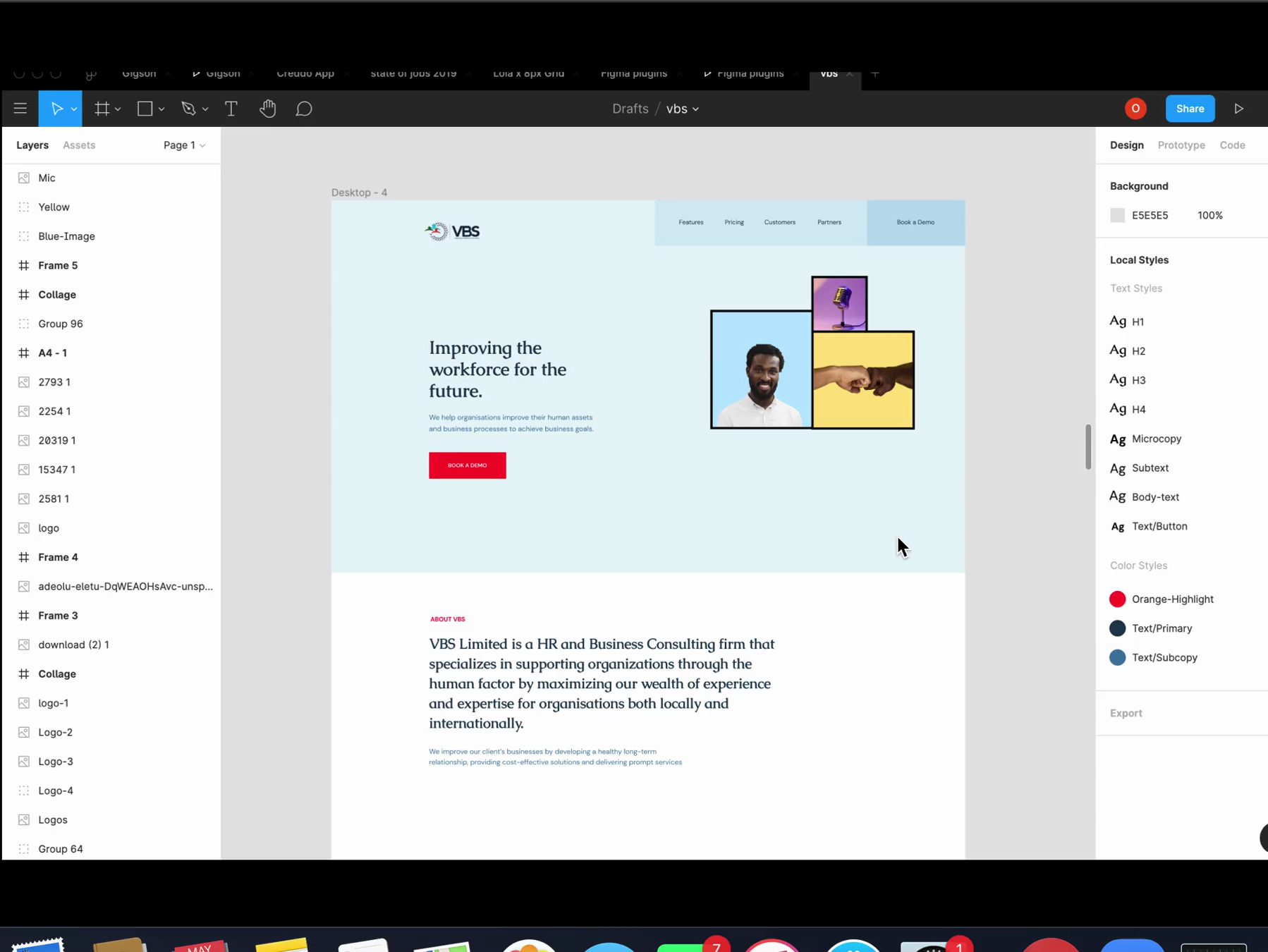Open the main menu hamburger icon
Image resolution: width=1268 pixels, height=952 pixels.
coord(20,108)
